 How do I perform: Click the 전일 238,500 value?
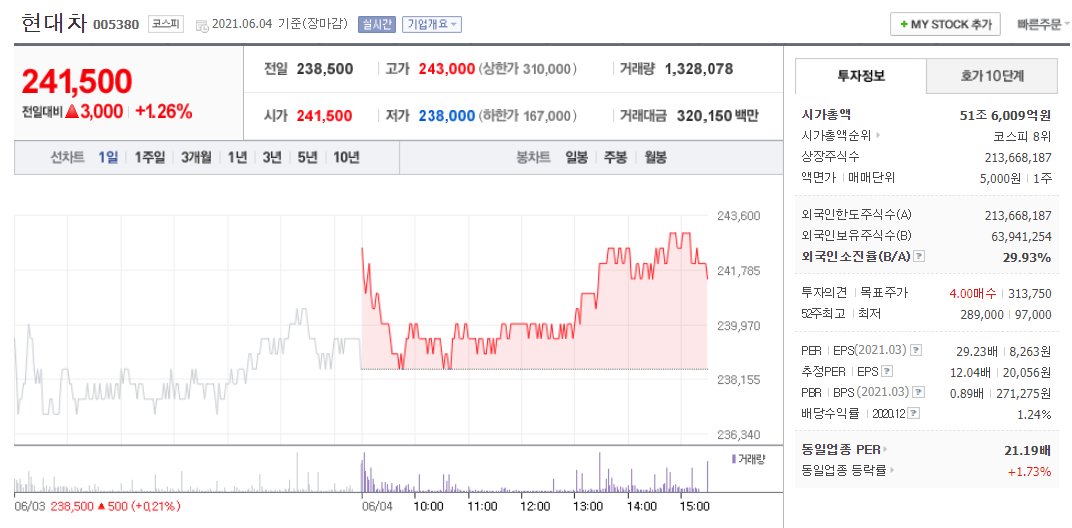[325, 68]
